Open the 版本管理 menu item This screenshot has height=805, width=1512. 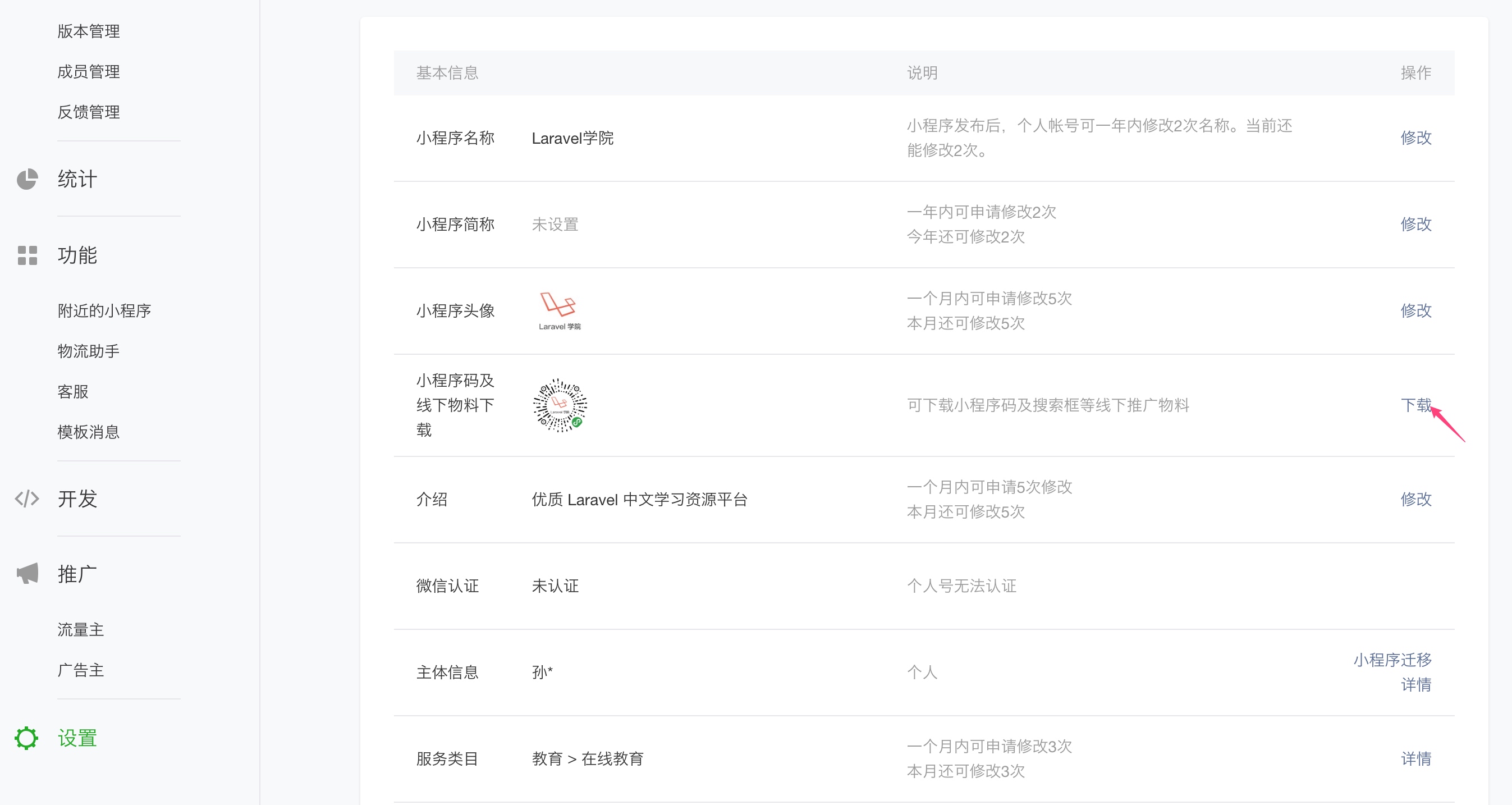(x=89, y=31)
